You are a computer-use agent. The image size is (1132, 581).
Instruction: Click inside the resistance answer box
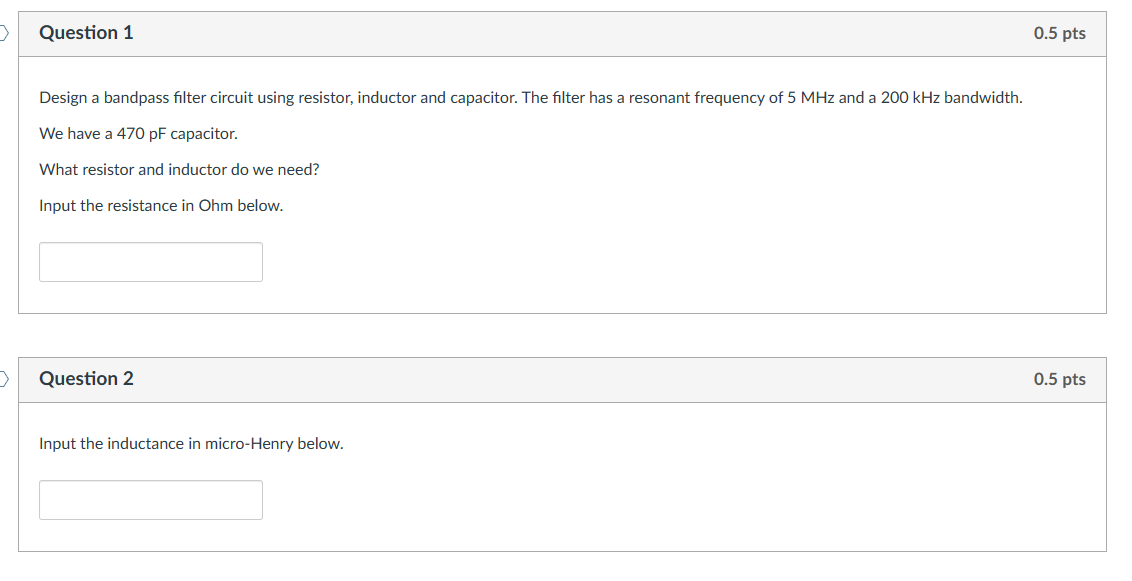(150, 261)
